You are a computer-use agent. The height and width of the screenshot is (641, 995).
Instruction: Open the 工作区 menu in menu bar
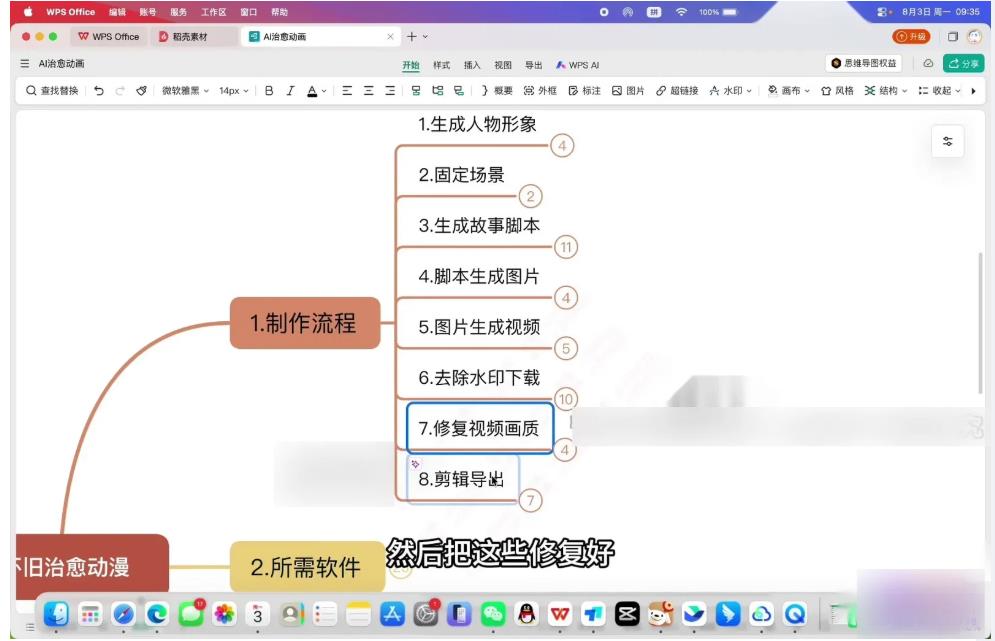(214, 12)
